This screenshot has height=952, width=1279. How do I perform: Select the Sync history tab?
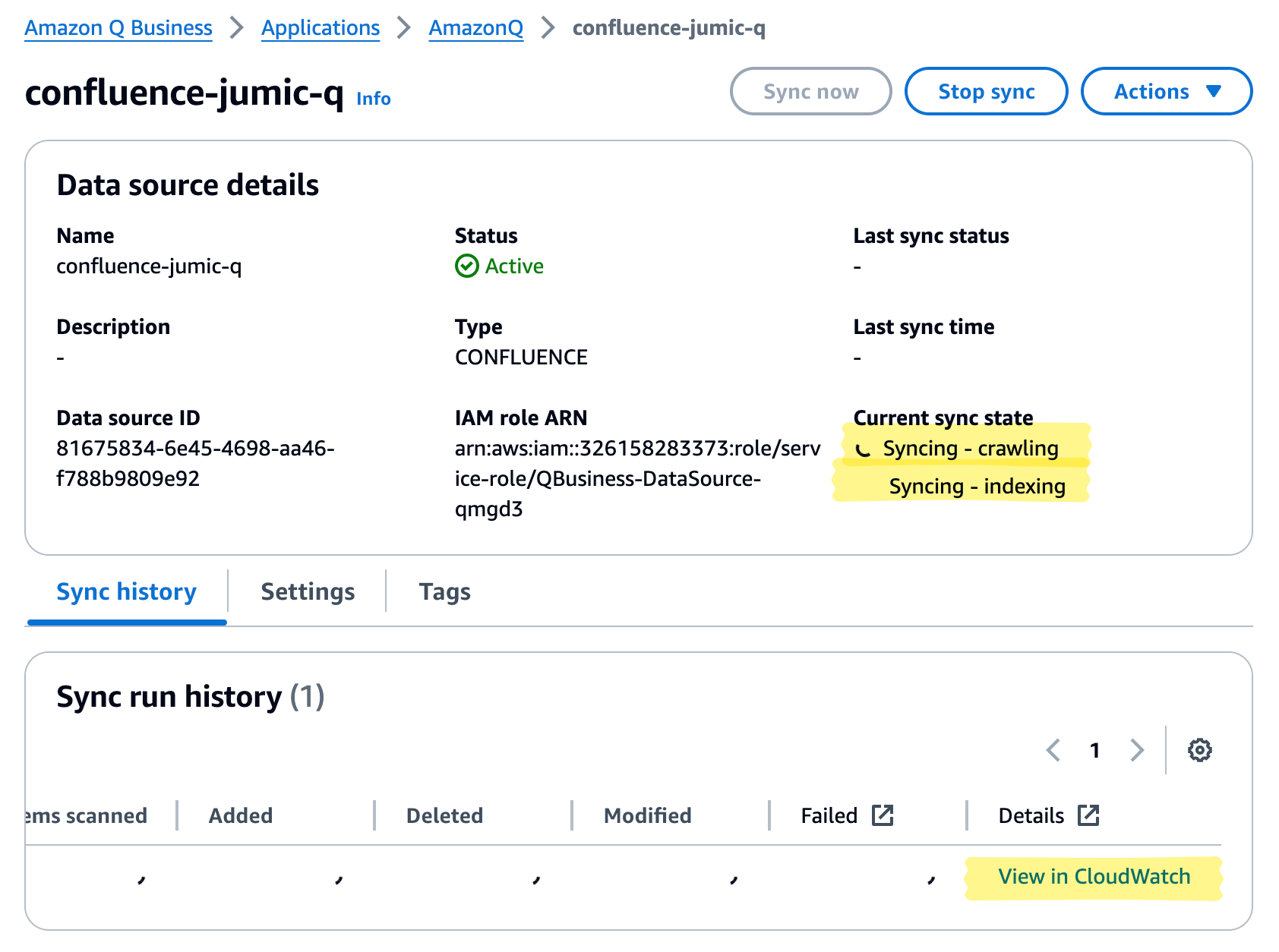coord(127,591)
